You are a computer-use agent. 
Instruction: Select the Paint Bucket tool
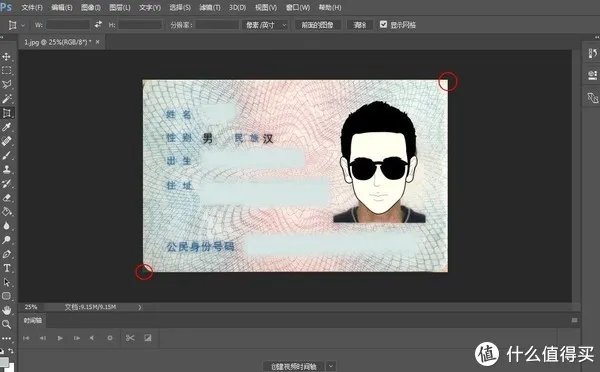[7, 212]
